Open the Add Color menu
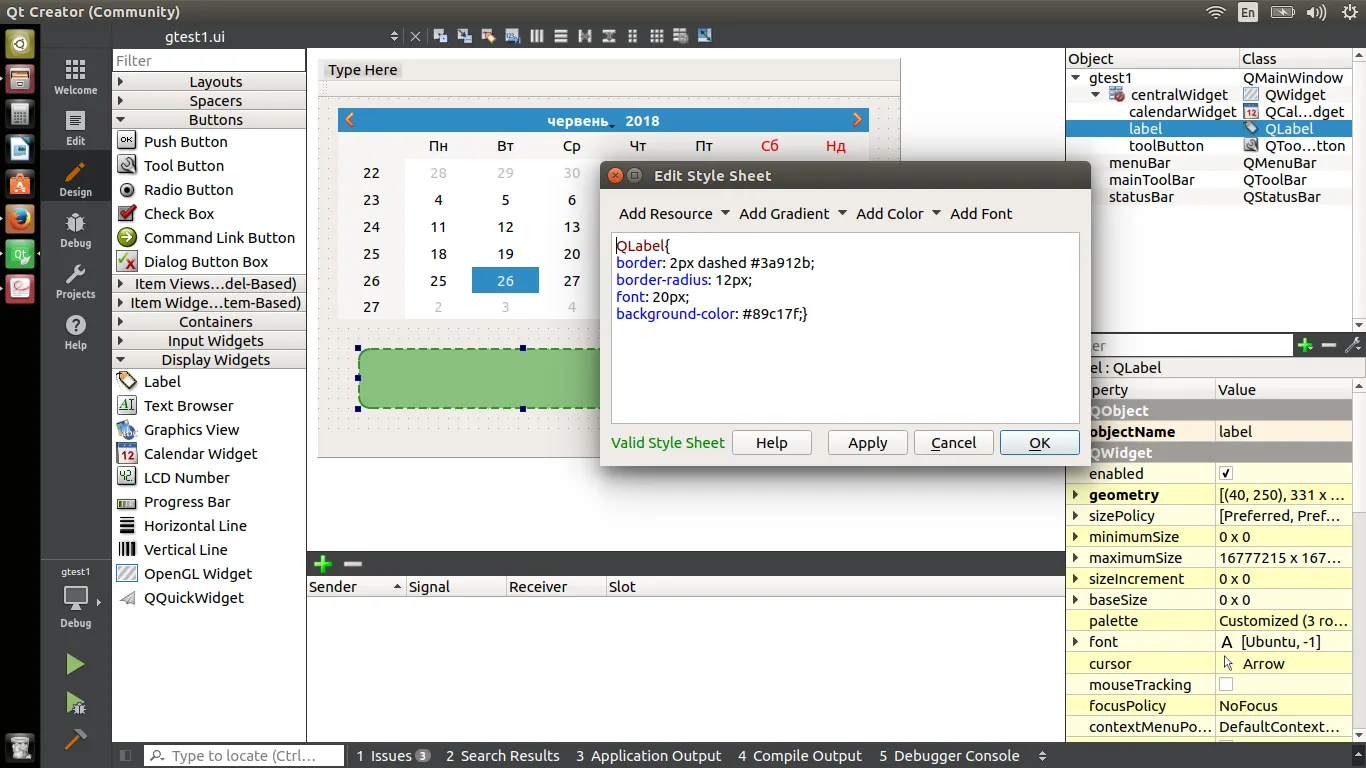1366x768 pixels. click(898, 214)
